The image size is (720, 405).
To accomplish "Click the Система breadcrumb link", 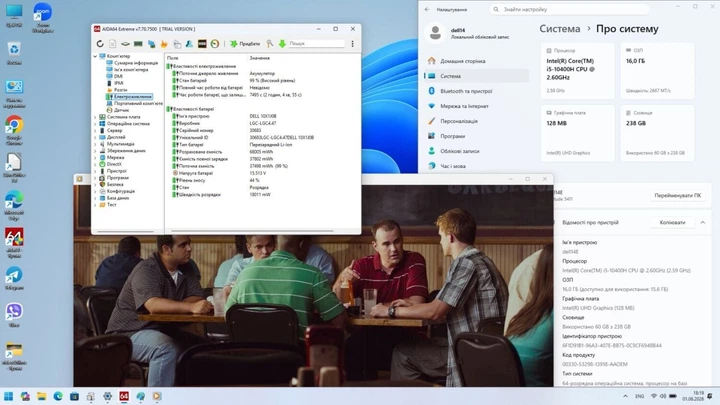I will point(560,29).
